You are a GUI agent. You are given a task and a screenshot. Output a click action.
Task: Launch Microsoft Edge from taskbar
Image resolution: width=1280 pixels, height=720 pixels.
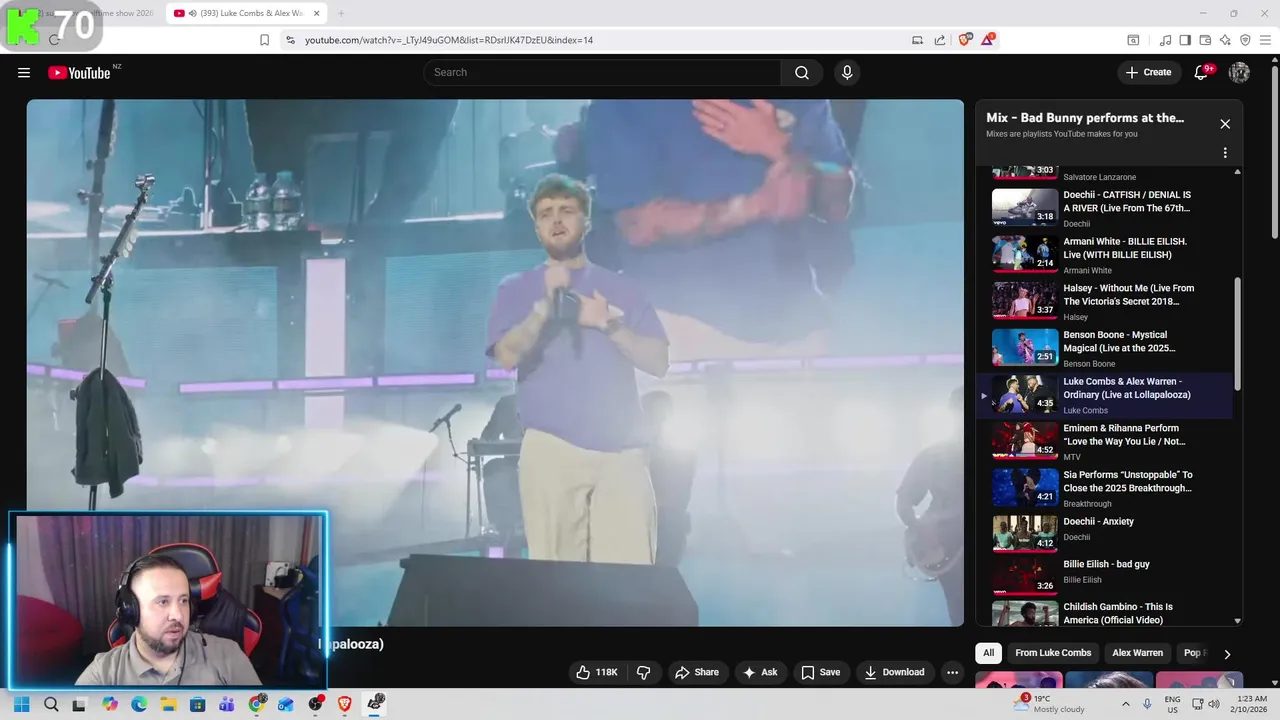coord(139,704)
